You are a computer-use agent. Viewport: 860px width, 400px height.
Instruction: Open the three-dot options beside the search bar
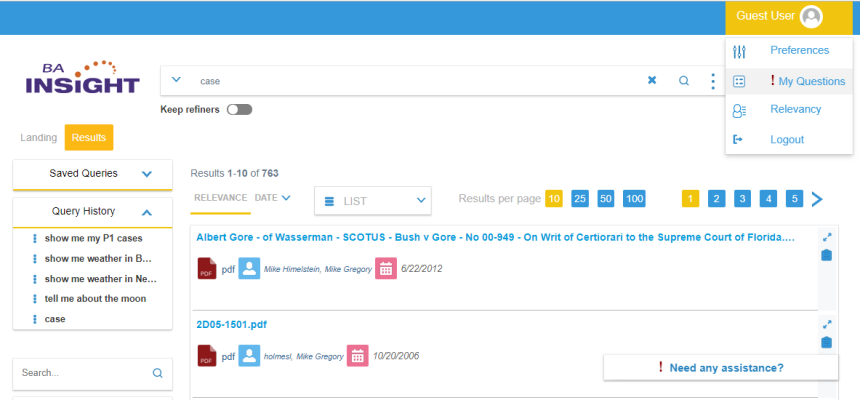(x=712, y=81)
